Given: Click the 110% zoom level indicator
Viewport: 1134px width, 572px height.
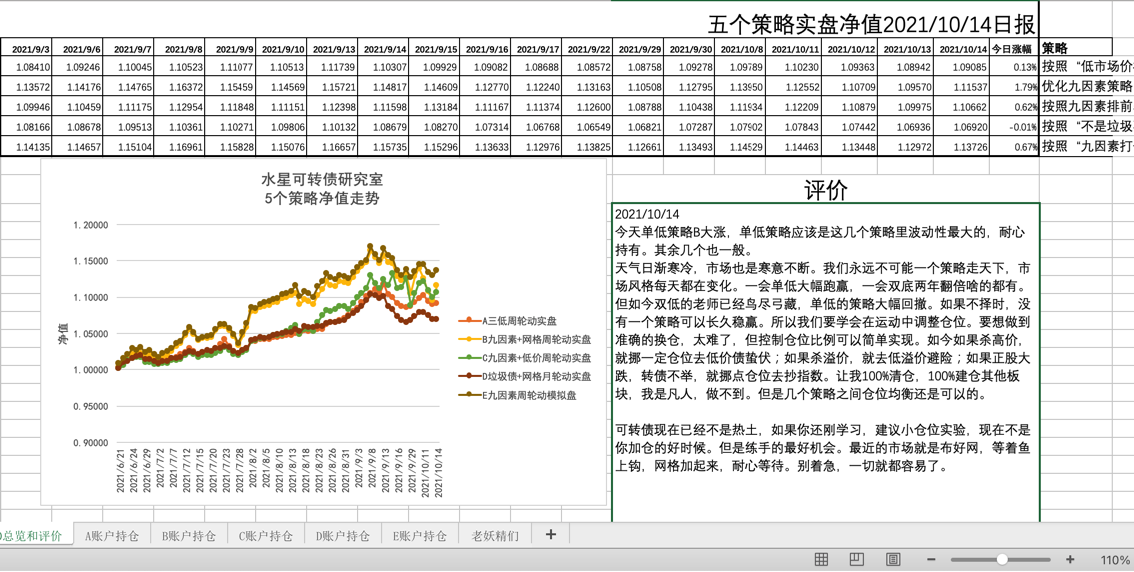Looking at the screenshot, I should click(x=1114, y=560).
